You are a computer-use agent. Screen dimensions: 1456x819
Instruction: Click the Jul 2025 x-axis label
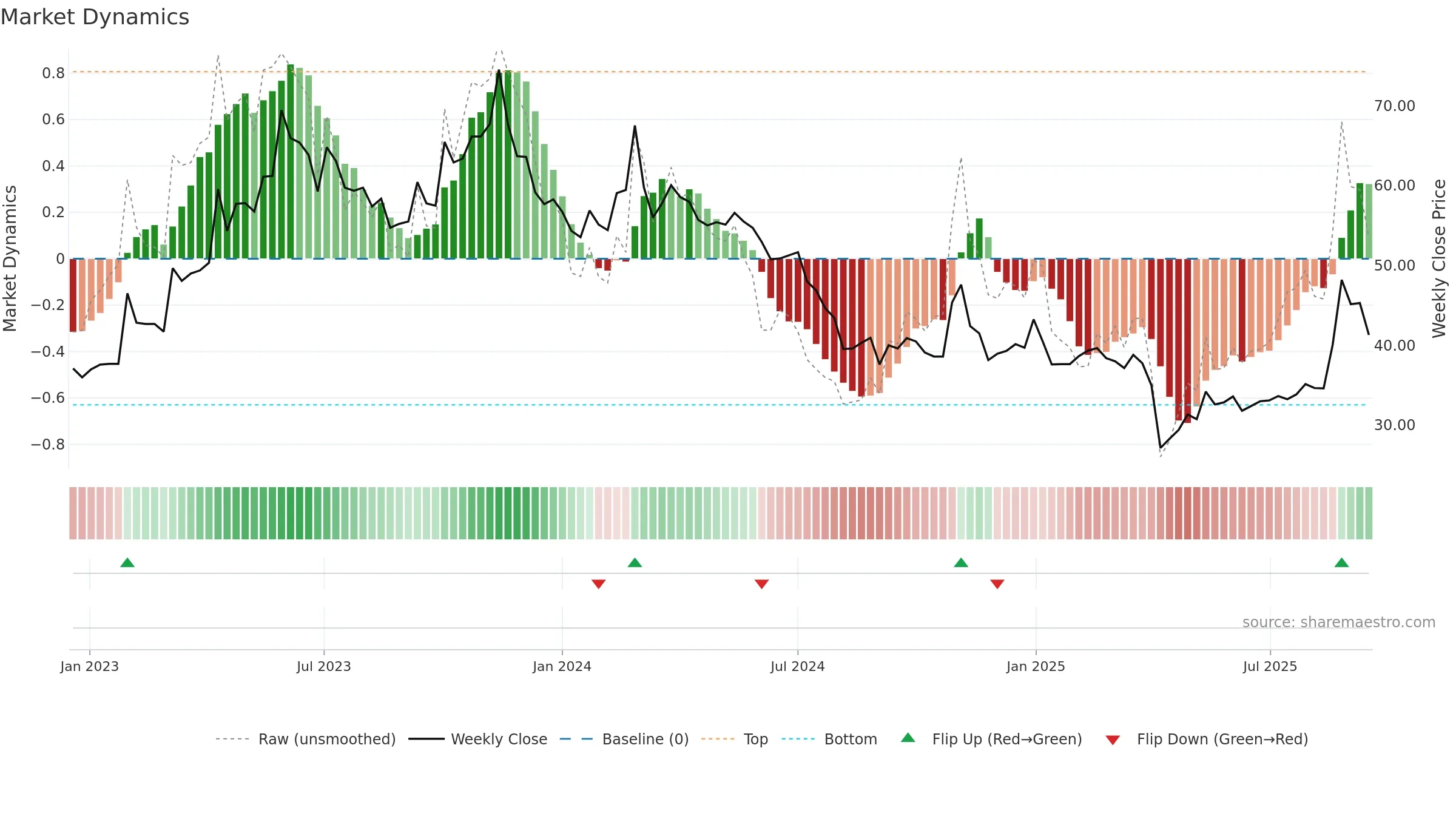(1270, 666)
